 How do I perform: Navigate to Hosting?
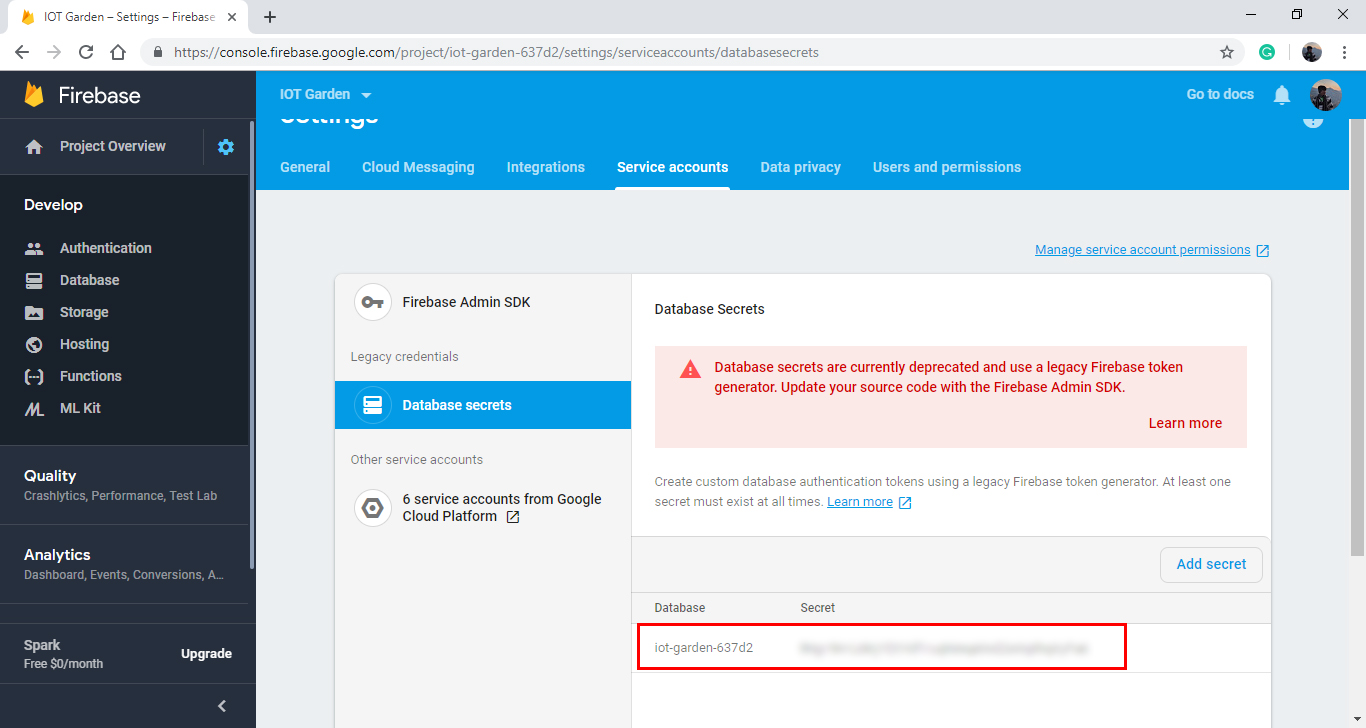coord(85,344)
